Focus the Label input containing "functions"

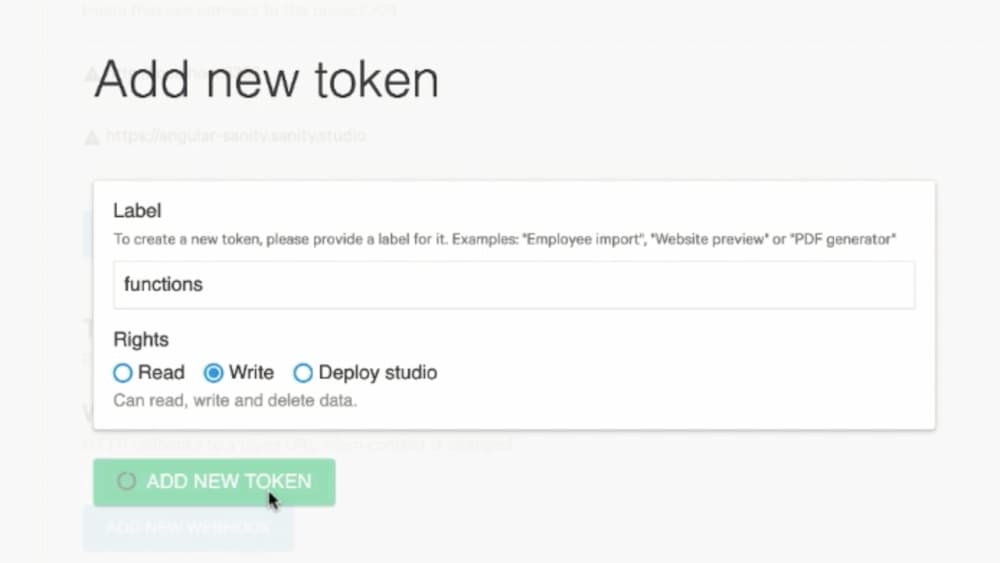click(x=514, y=285)
